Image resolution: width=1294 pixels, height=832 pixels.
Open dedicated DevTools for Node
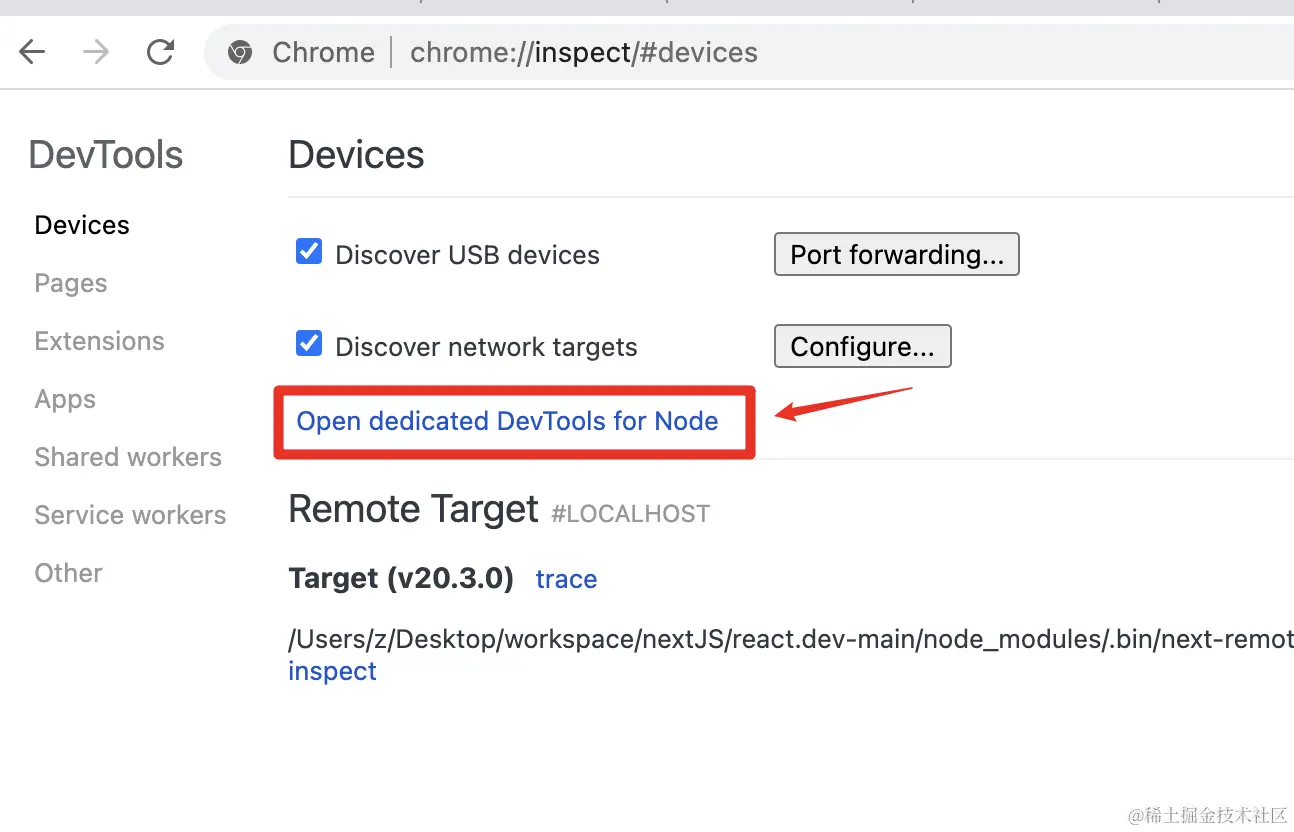507,421
